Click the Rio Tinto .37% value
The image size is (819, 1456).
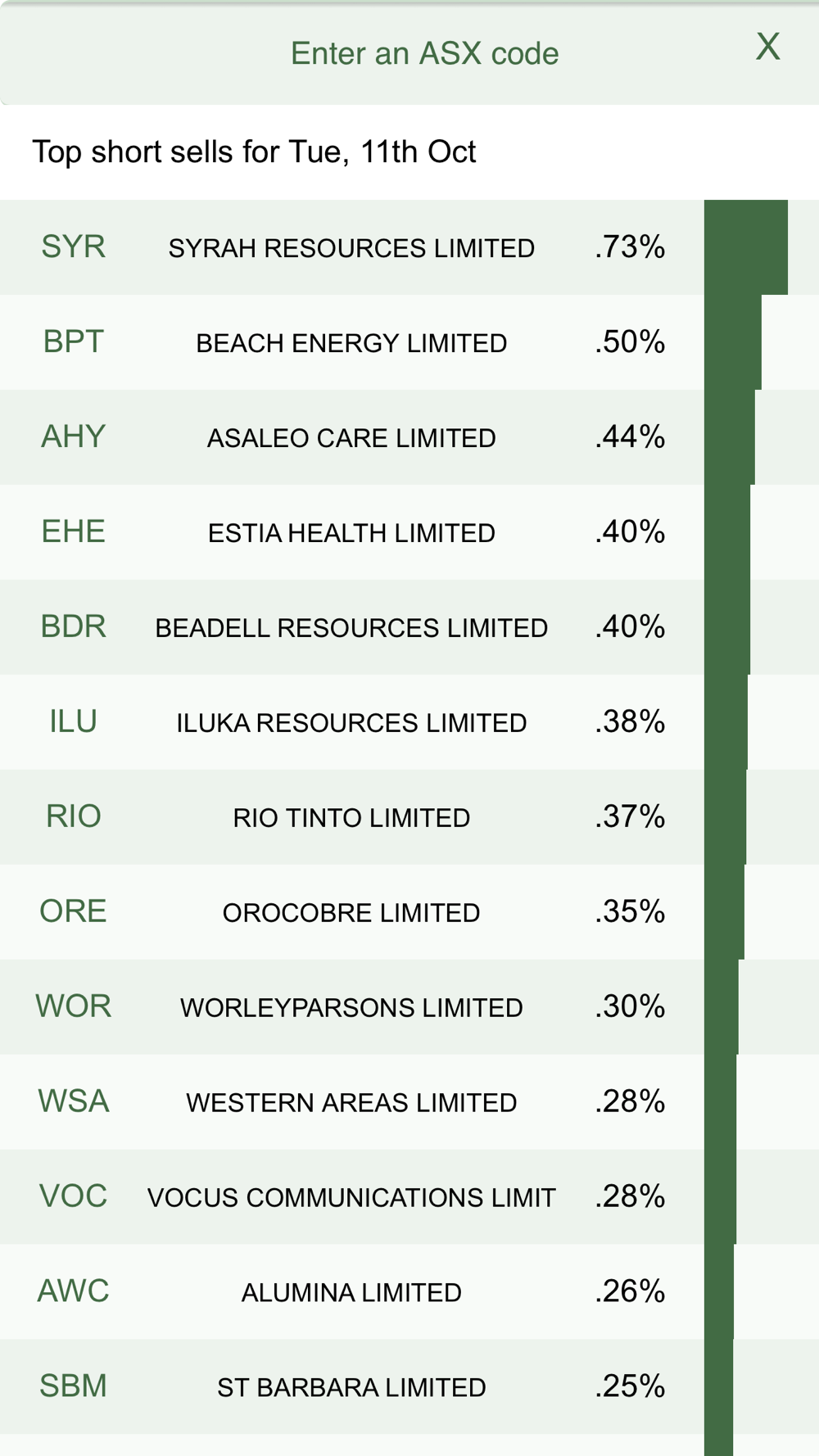point(630,817)
